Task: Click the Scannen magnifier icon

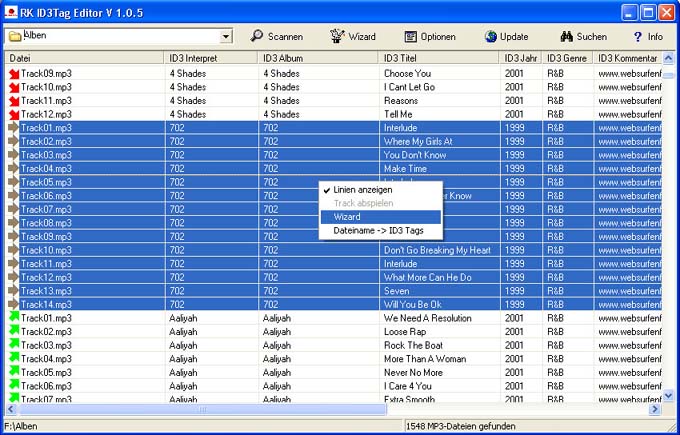Action: pyautogui.click(x=257, y=37)
